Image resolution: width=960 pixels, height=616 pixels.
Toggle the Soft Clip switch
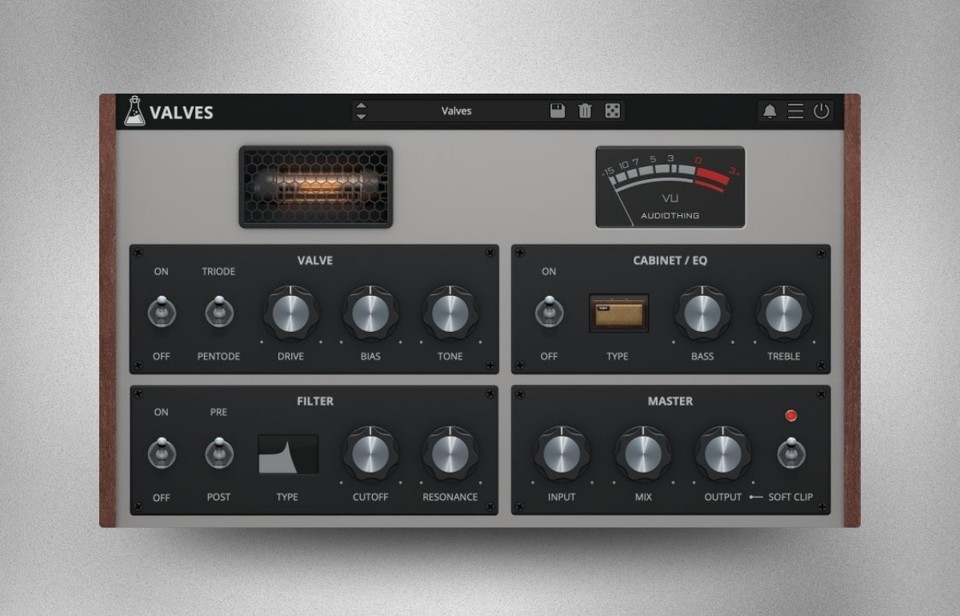(790, 453)
